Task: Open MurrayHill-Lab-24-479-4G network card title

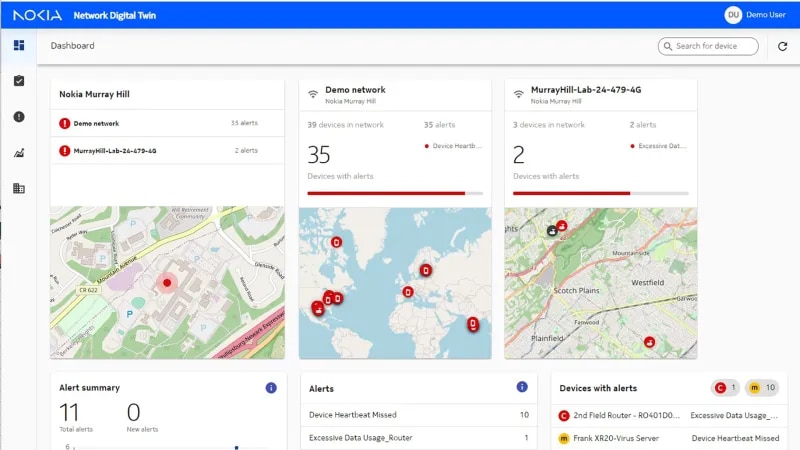Action: tap(586, 90)
